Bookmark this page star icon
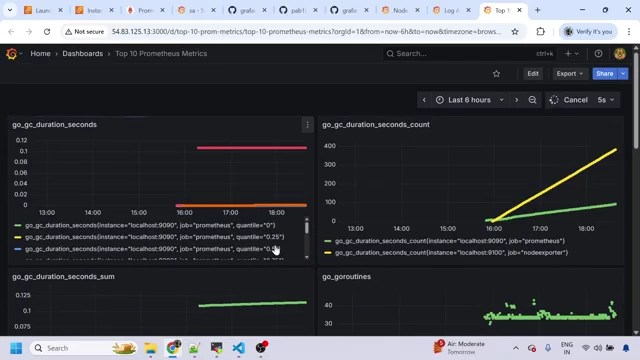The width and height of the screenshot is (640, 360). (x=515, y=31)
